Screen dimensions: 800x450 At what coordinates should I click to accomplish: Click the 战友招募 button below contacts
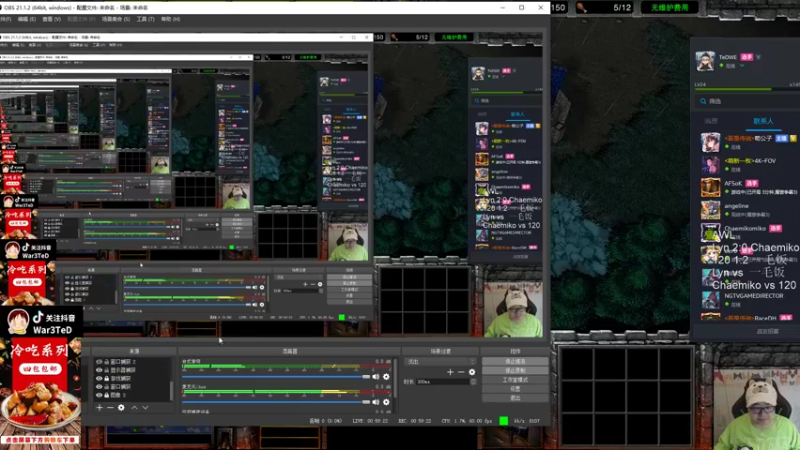coord(767,331)
